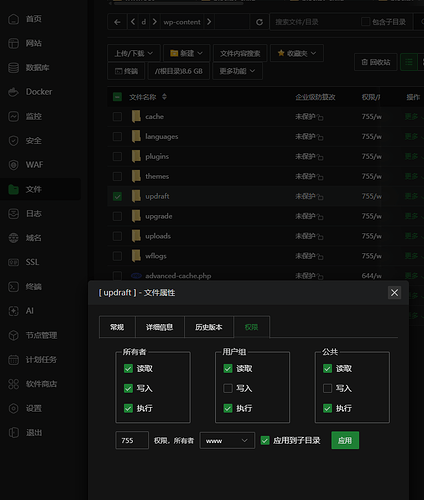
Task: Enable public 写入 write permission
Action: click(328, 388)
